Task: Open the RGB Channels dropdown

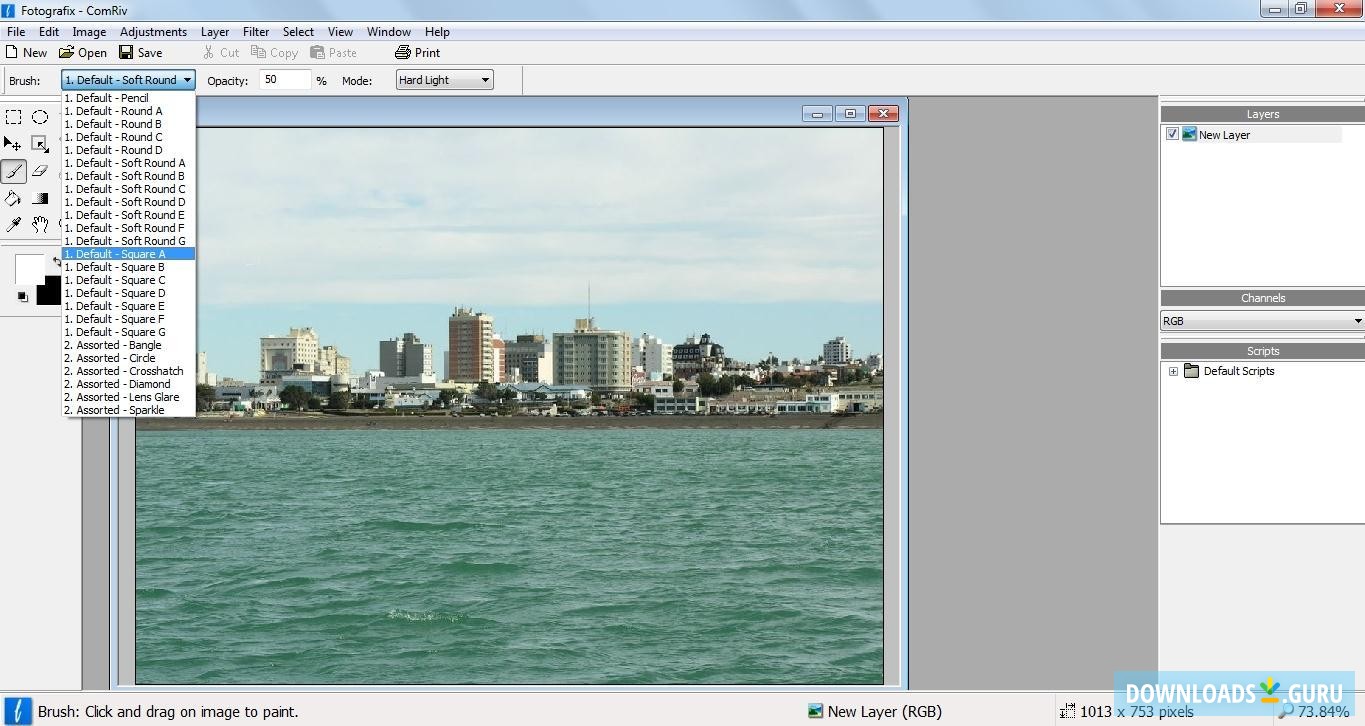Action: (x=1262, y=321)
